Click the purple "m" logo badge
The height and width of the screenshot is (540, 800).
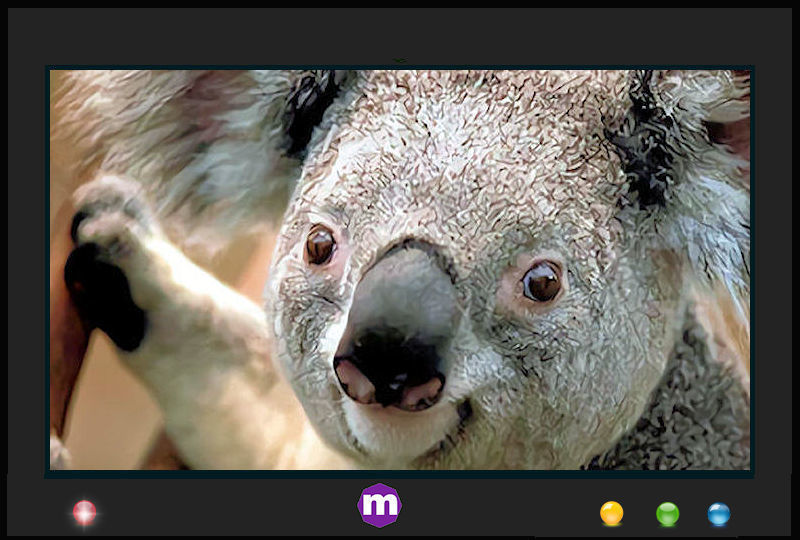tap(379, 505)
